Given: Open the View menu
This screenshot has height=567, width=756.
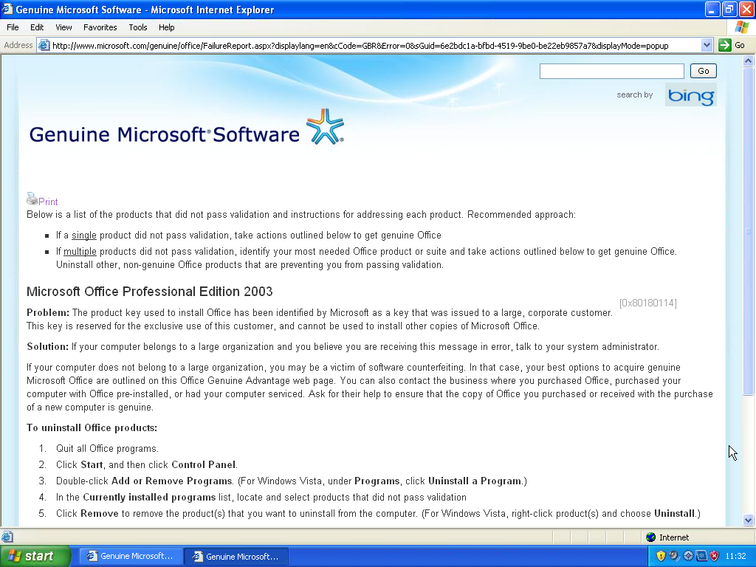Looking at the screenshot, I should click(x=63, y=27).
